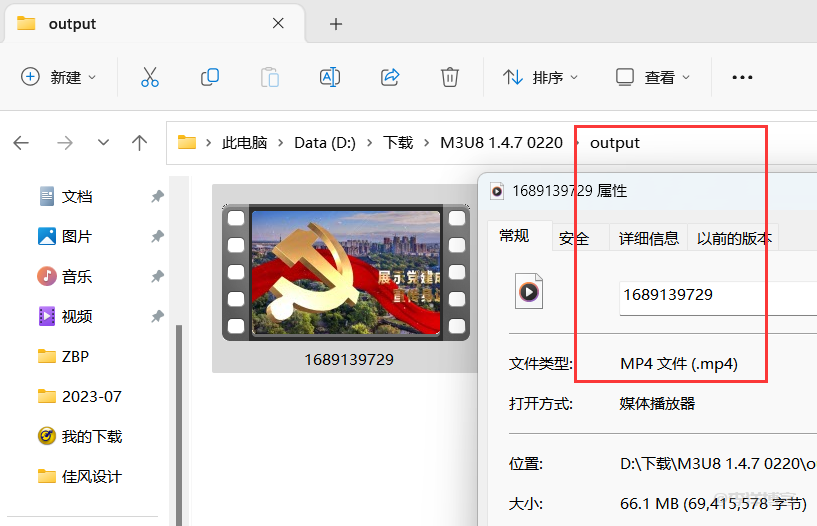Open 我的下载 folder in sidebar
Screen dimensions: 817x526
pyautogui.click(x=92, y=436)
